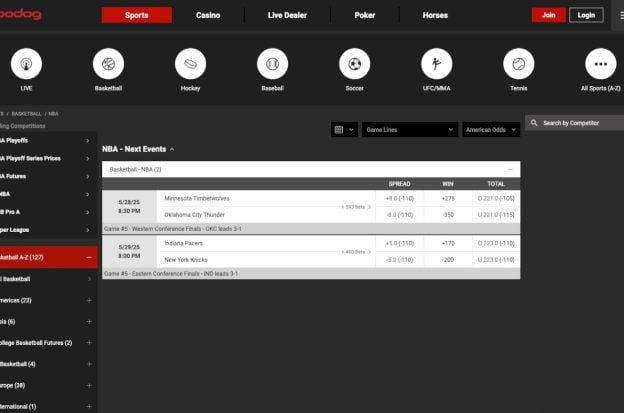Select the UFC/MMA sport icon
Viewport: 624px width, 413px height.
[x=436, y=65]
